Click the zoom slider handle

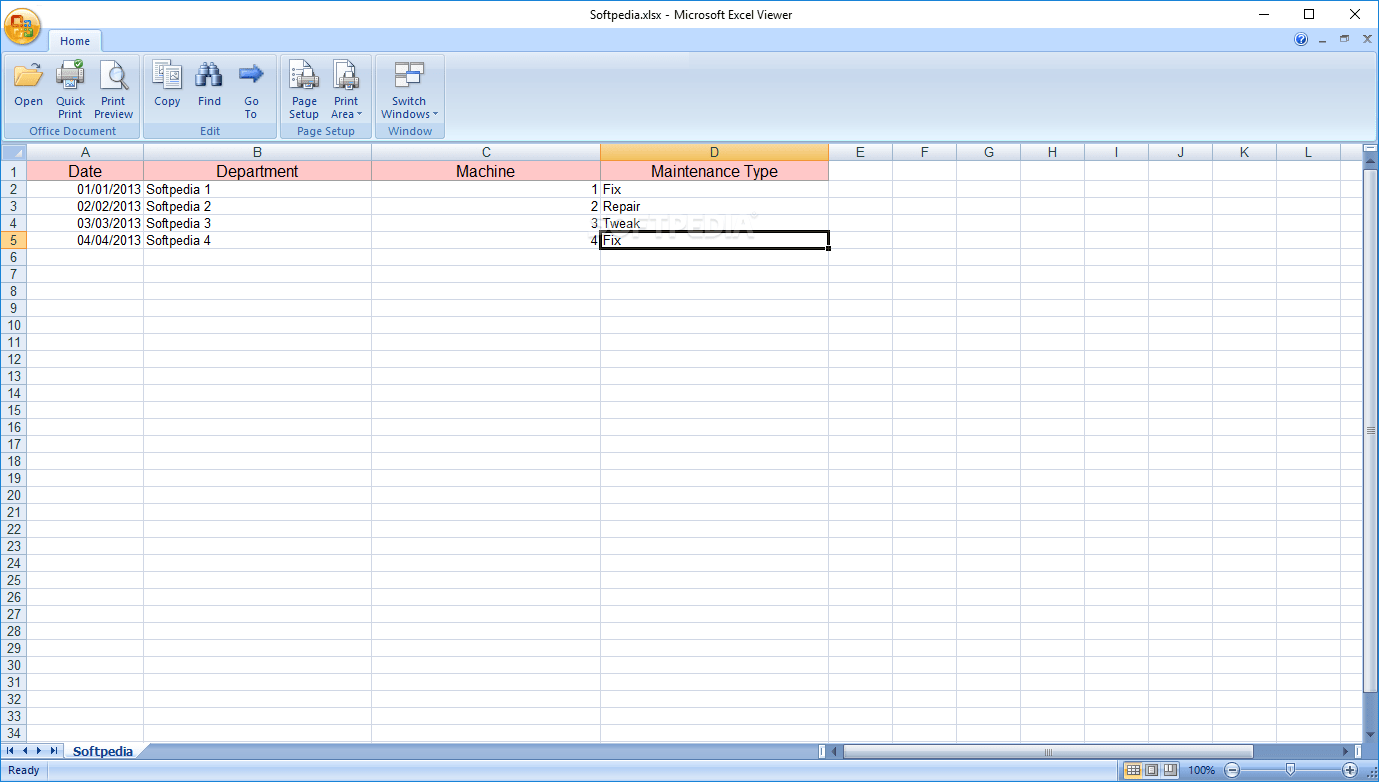1290,770
